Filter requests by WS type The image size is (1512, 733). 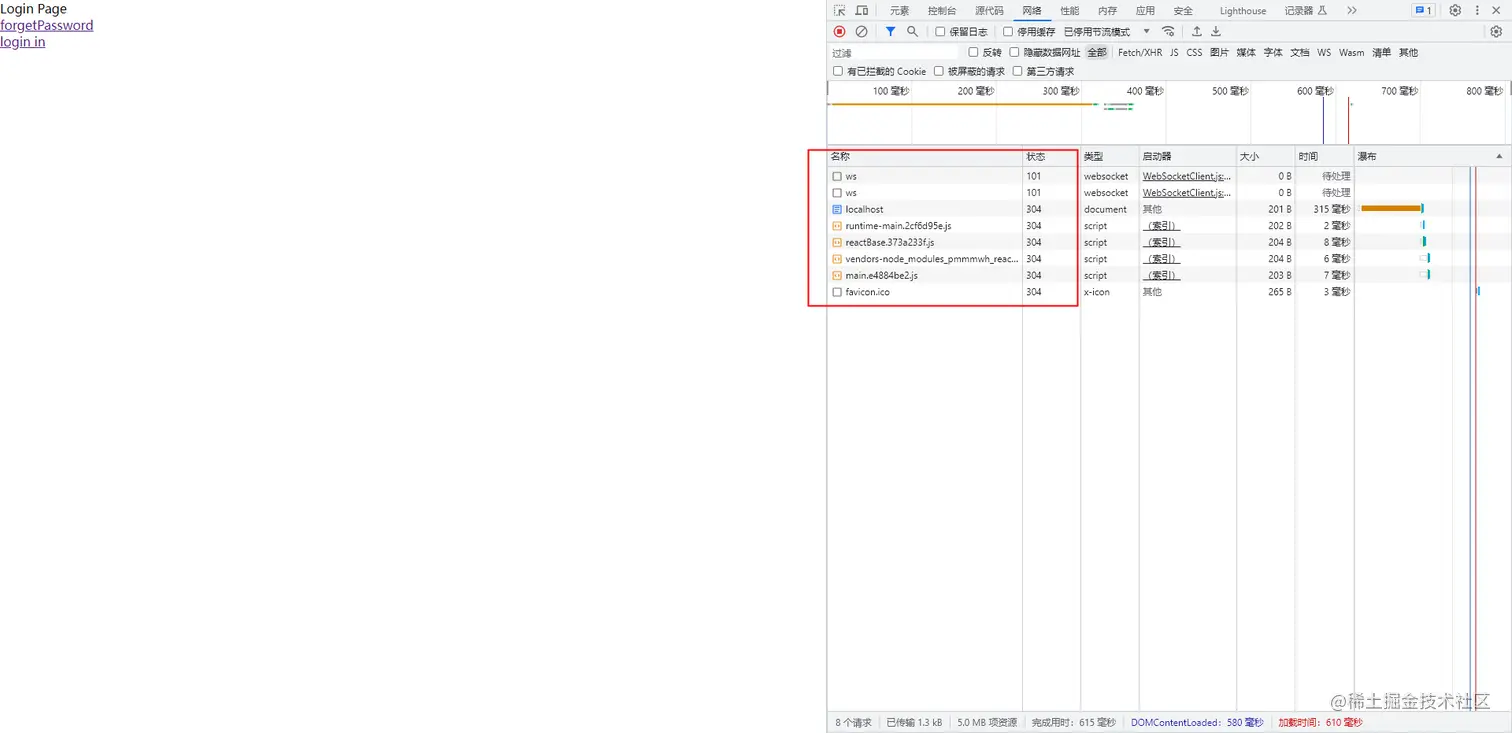pyautogui.click(x=1324, y=52)
